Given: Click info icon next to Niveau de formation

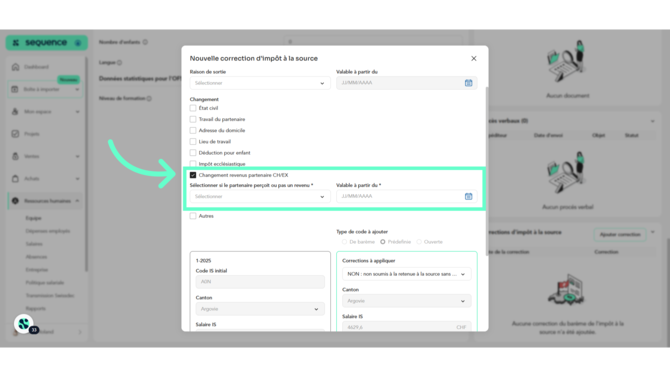Looking at the screenshot, I should coord(149,98).
